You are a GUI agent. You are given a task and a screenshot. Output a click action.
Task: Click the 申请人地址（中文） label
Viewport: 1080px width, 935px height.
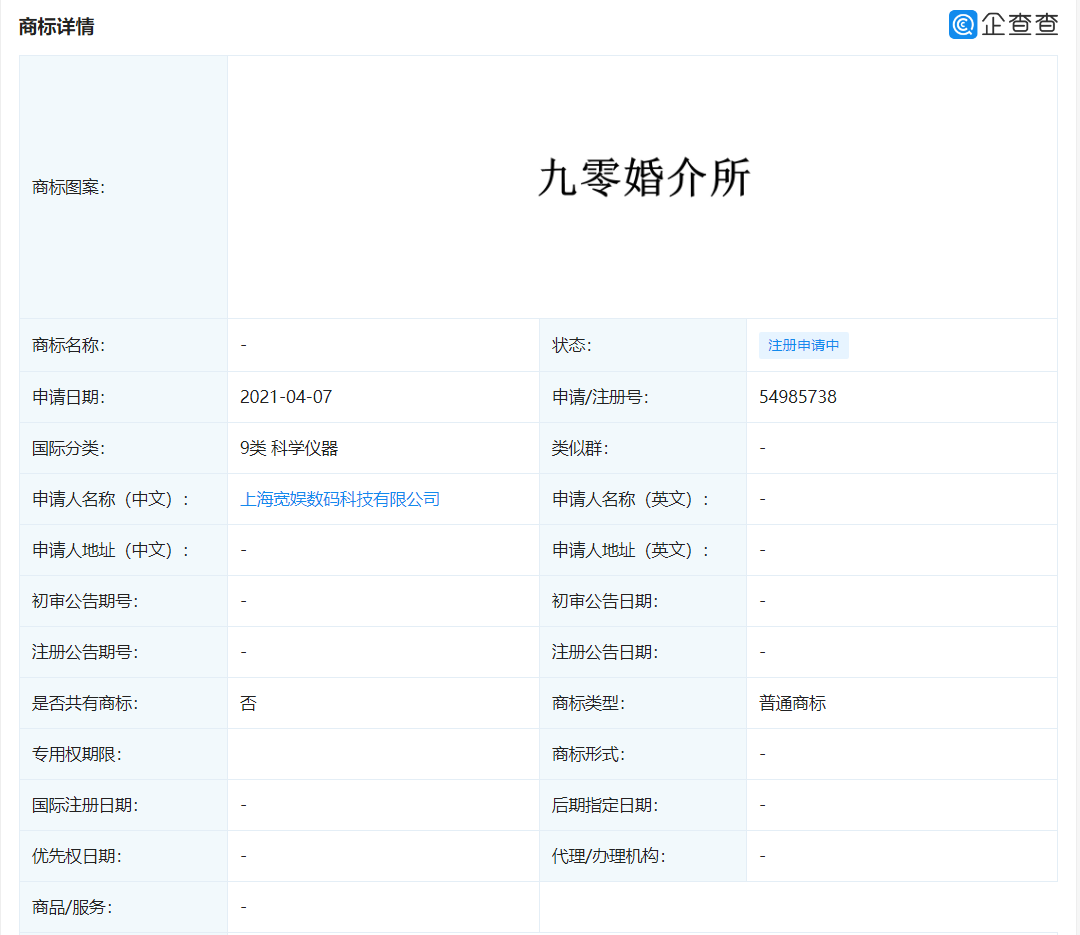[110, 550]
